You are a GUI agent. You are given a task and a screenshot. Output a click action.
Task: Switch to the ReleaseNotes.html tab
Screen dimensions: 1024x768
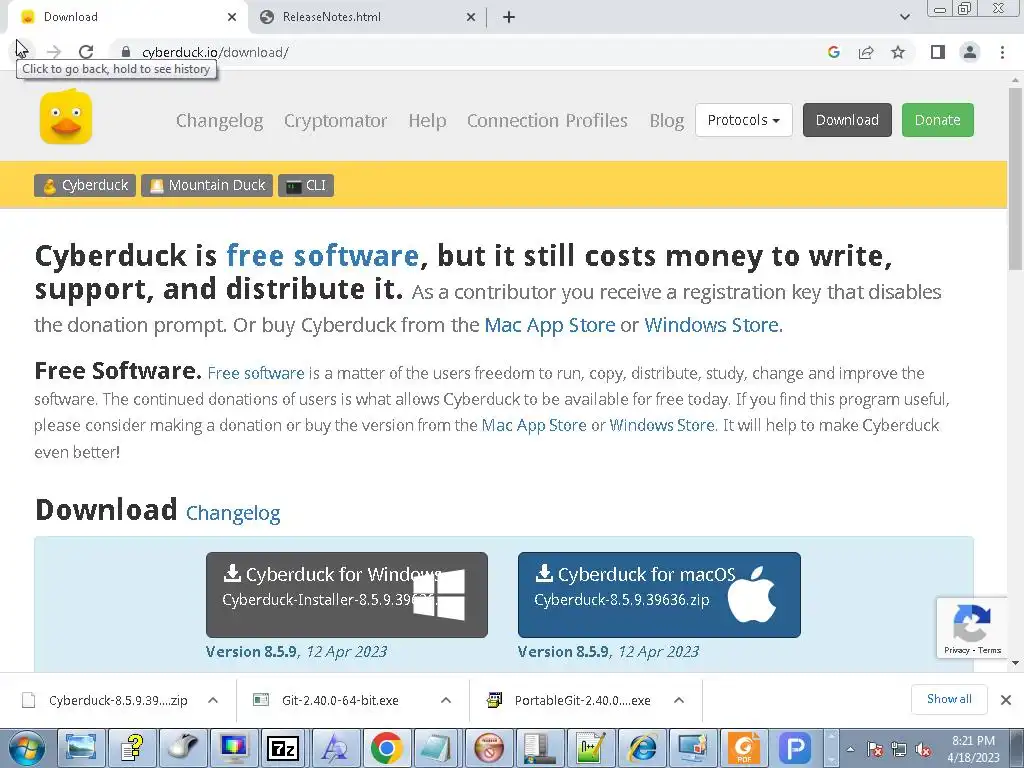[367, 17]
